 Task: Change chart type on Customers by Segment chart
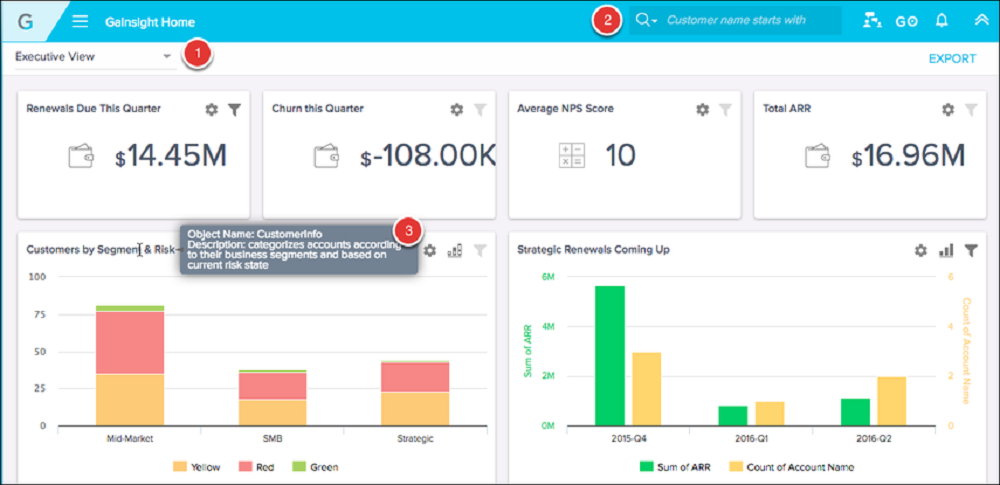455,251
